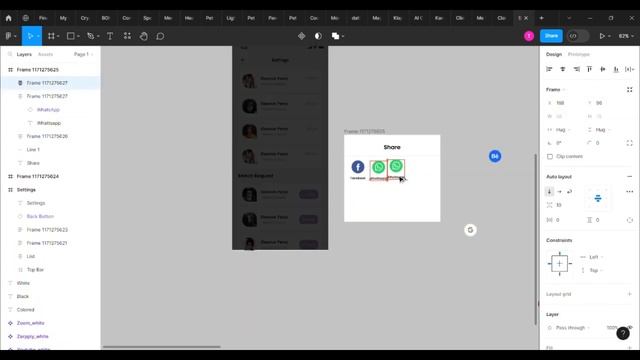Click the Present play icon
The height and width of the screenshot is (360, 640).
(x=602, y=36)
